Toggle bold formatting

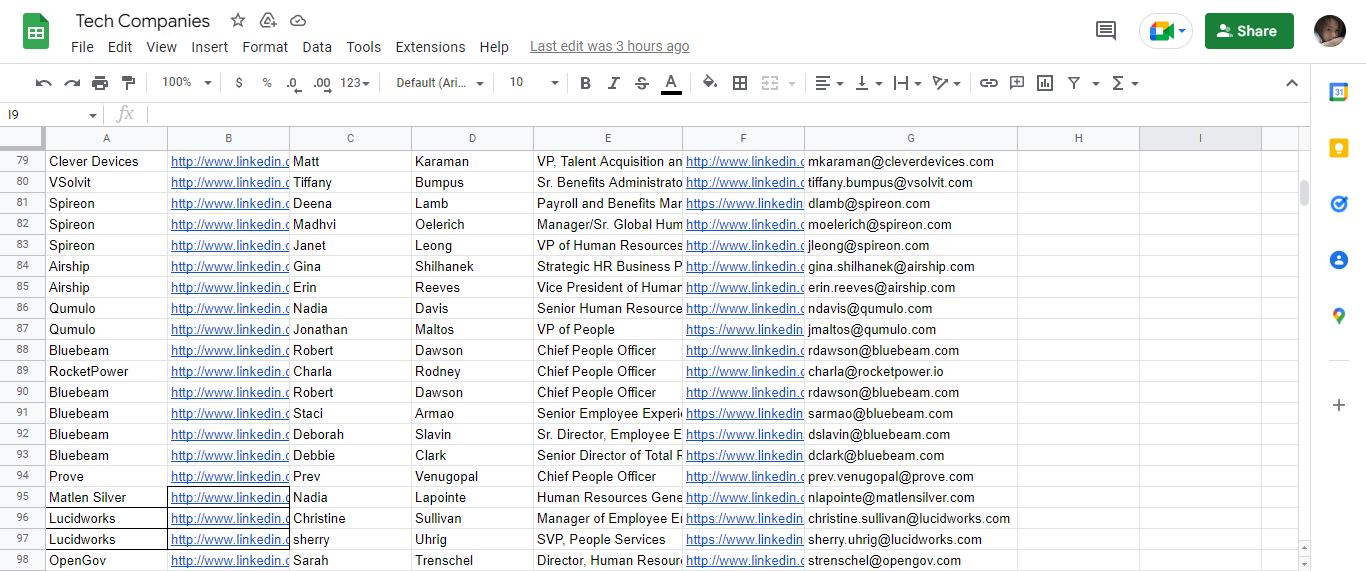pos(586,83)
